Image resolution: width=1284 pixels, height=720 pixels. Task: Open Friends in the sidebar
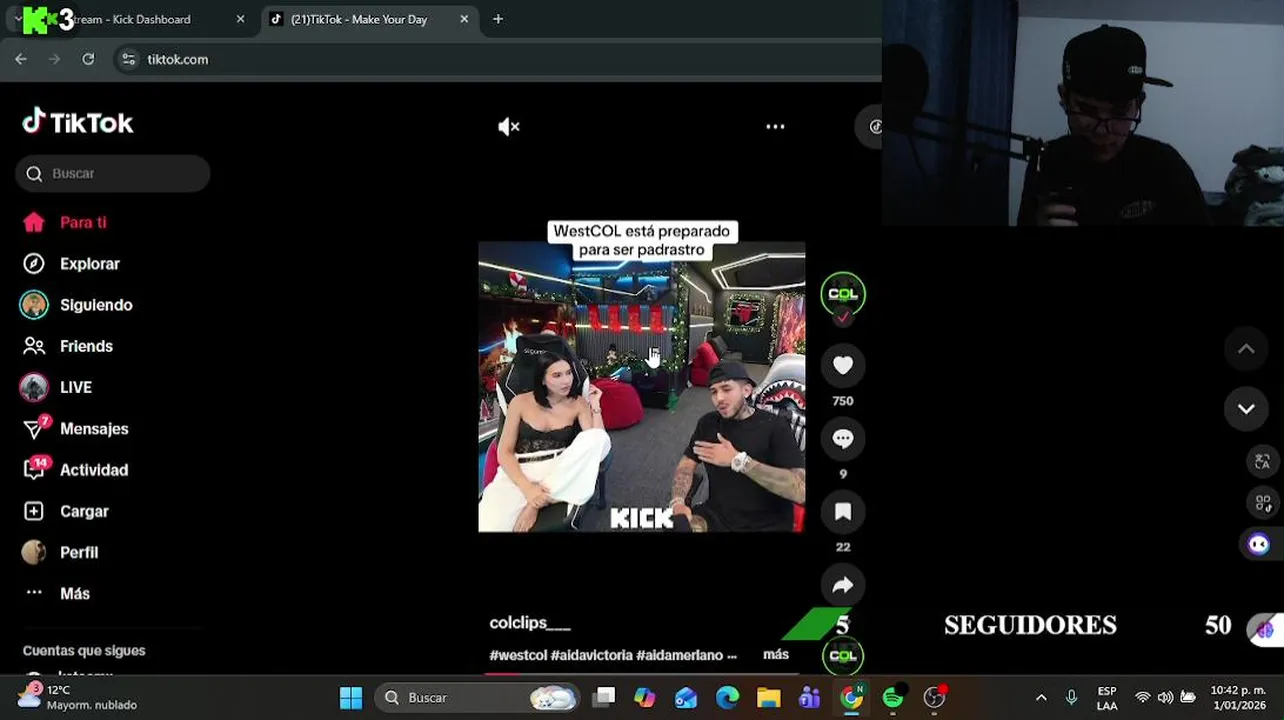[86, 346]
